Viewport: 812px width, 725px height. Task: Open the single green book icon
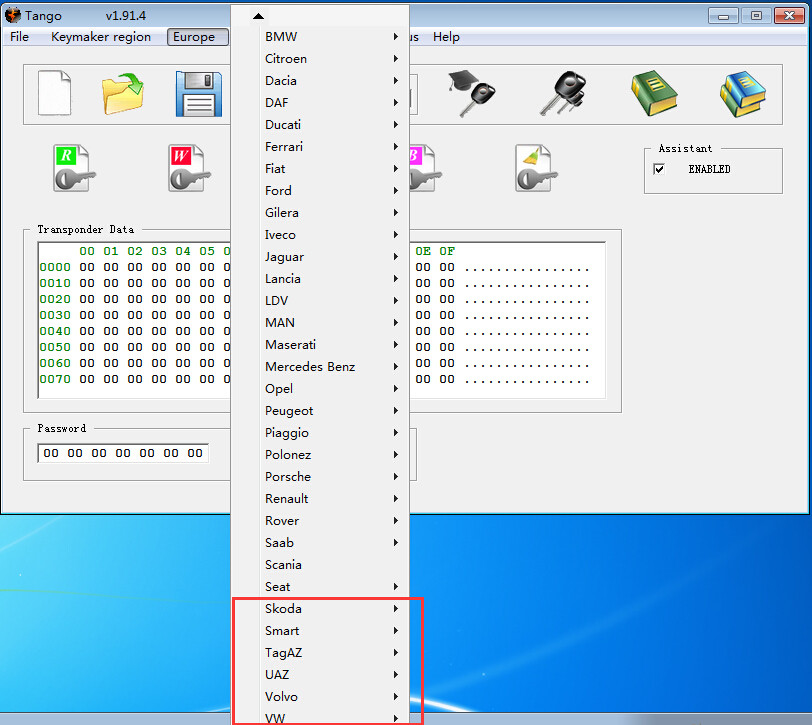coord(654,94)
